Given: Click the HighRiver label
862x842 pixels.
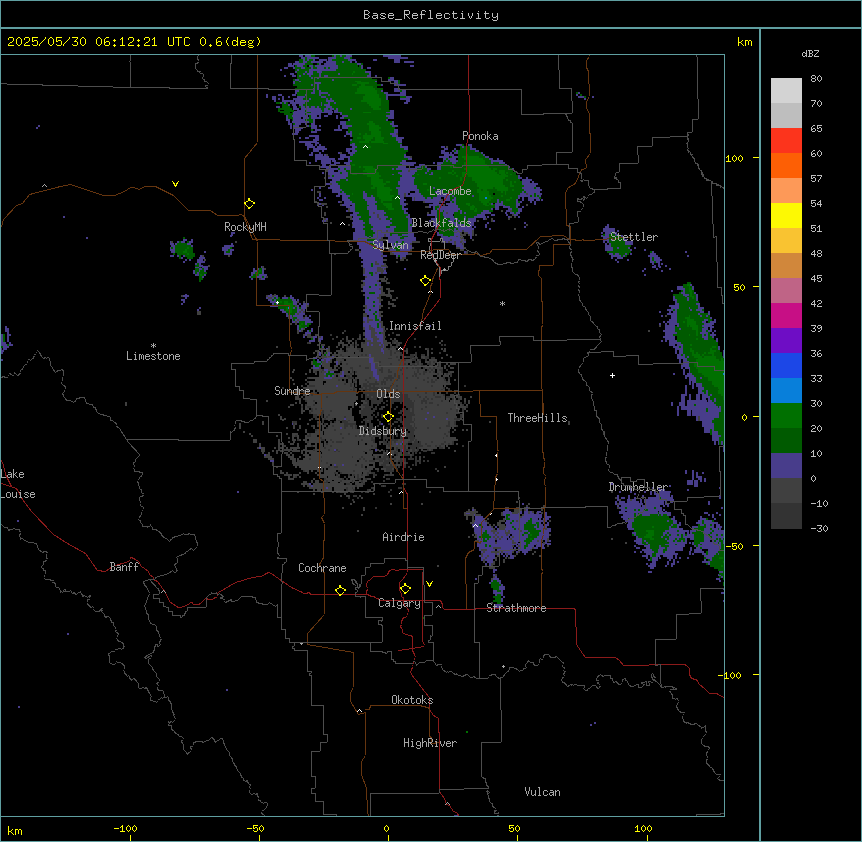Looking at the screenshot, I should (x=430, y=743).
